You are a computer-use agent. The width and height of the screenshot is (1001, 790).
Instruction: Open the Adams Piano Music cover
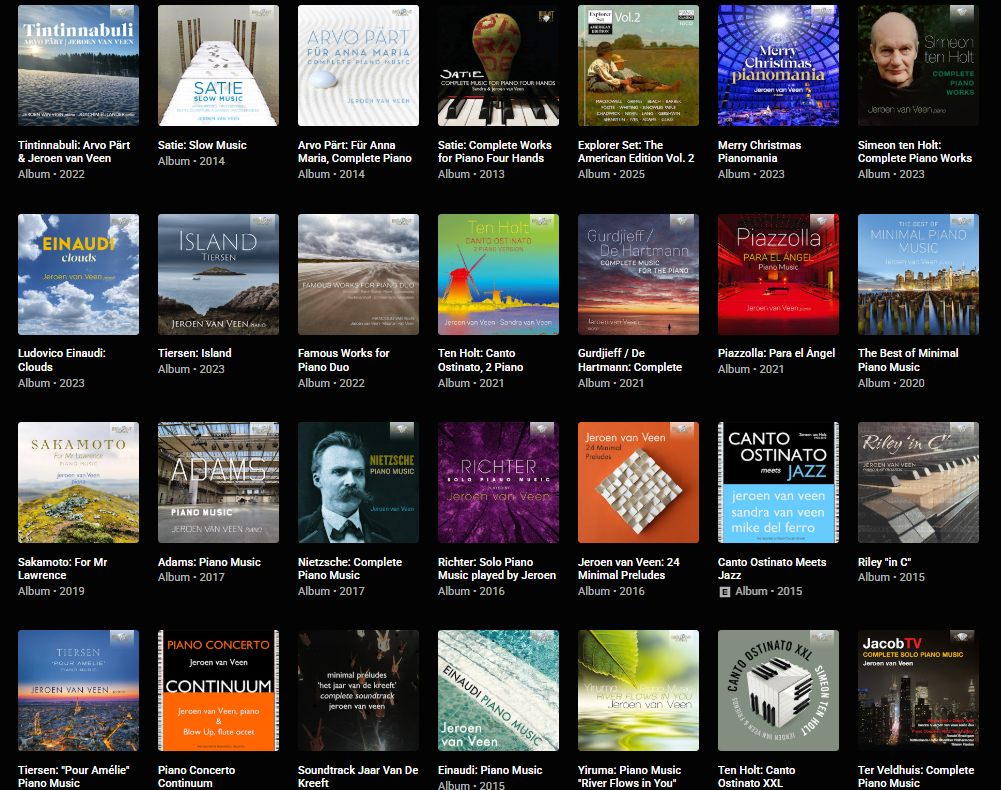pyautogui.click(x=218, y=482)
